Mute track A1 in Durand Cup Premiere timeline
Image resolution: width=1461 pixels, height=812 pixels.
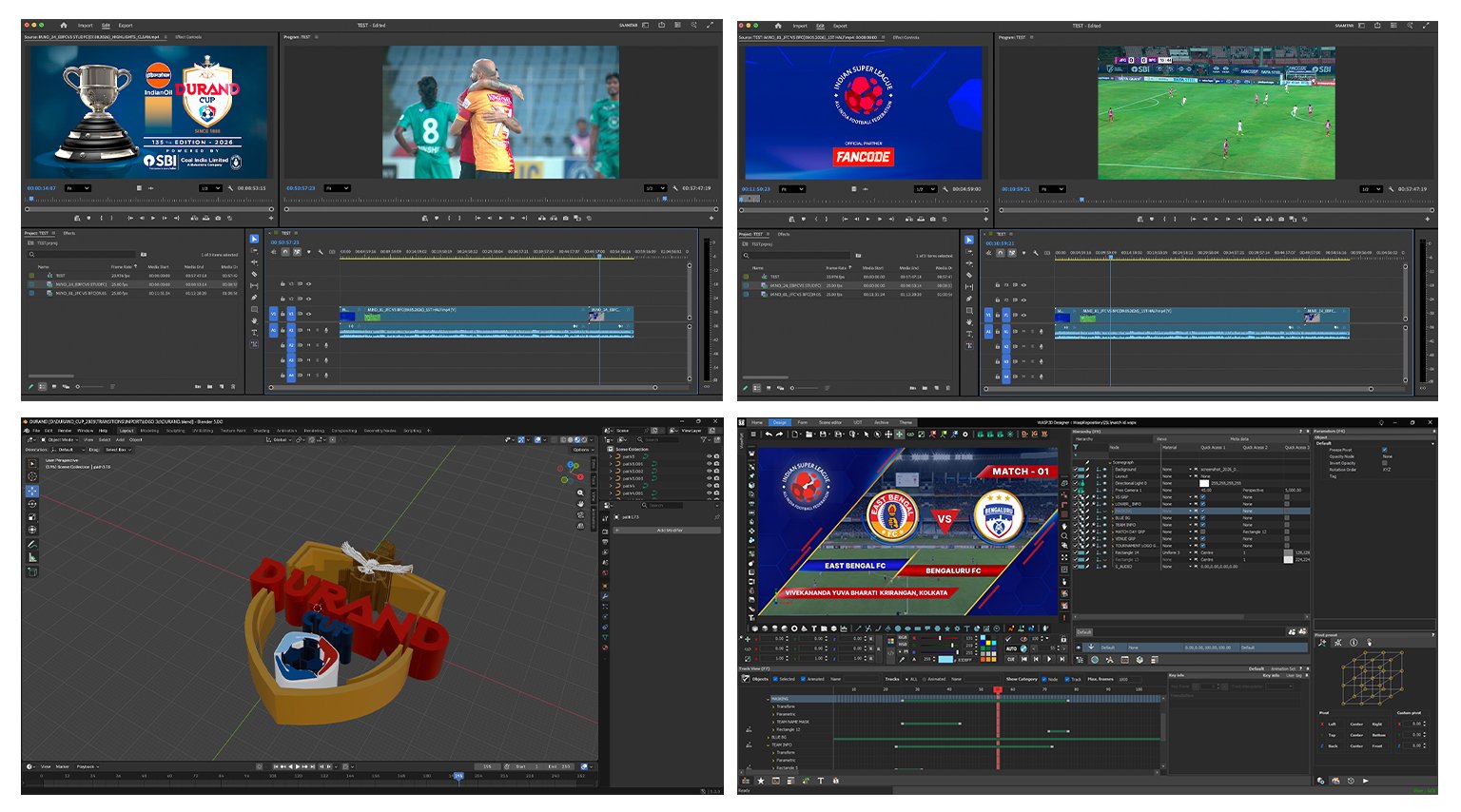[x=309, y=330]
